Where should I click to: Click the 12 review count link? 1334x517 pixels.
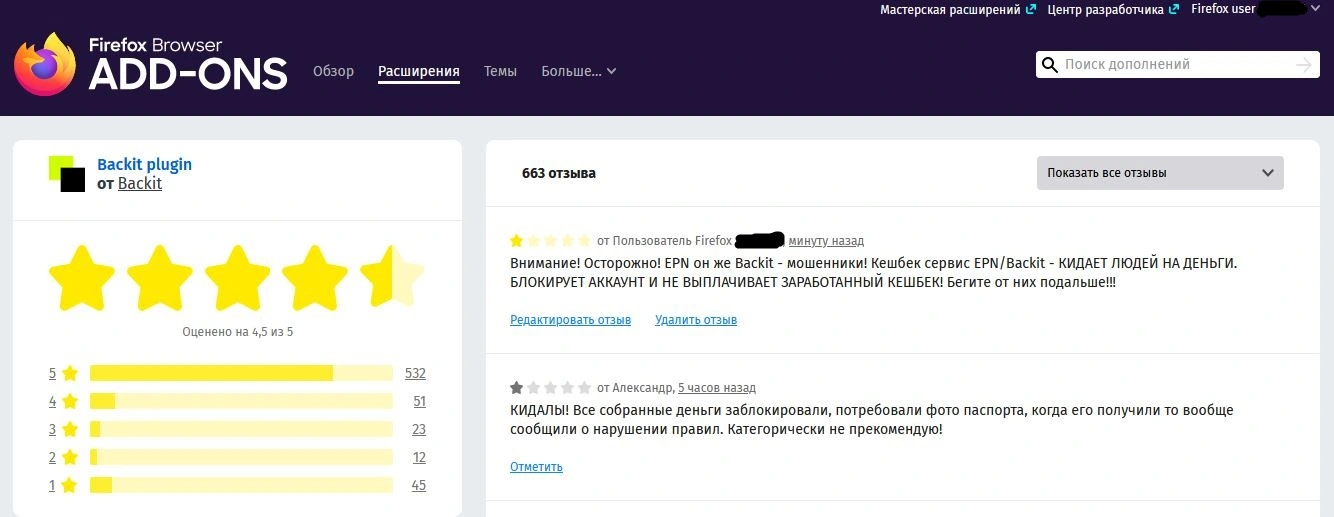(x=419, y=457)
